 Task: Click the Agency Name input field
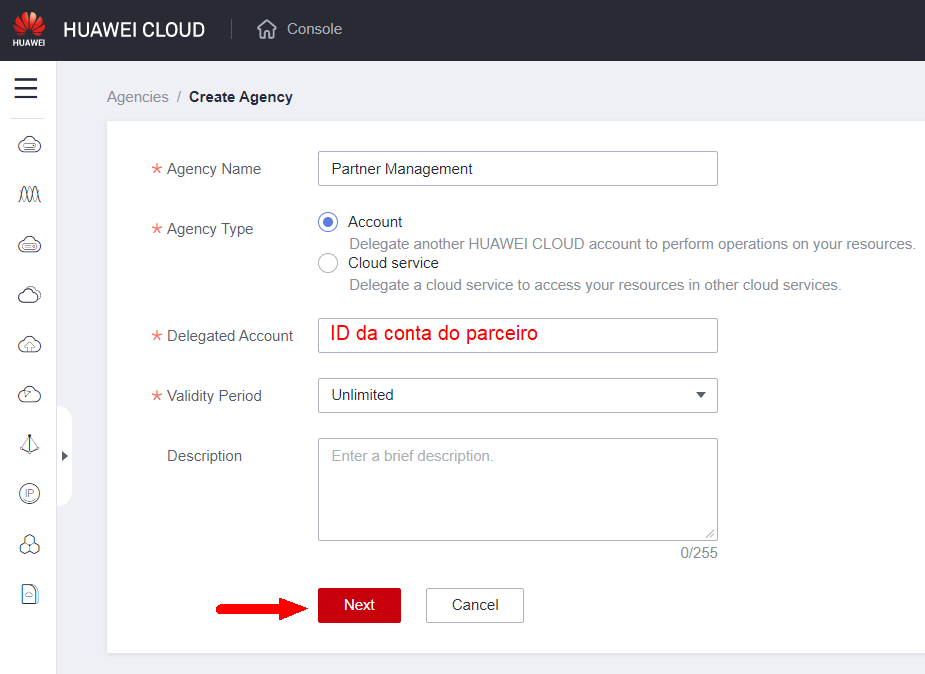tap(517, 169)
